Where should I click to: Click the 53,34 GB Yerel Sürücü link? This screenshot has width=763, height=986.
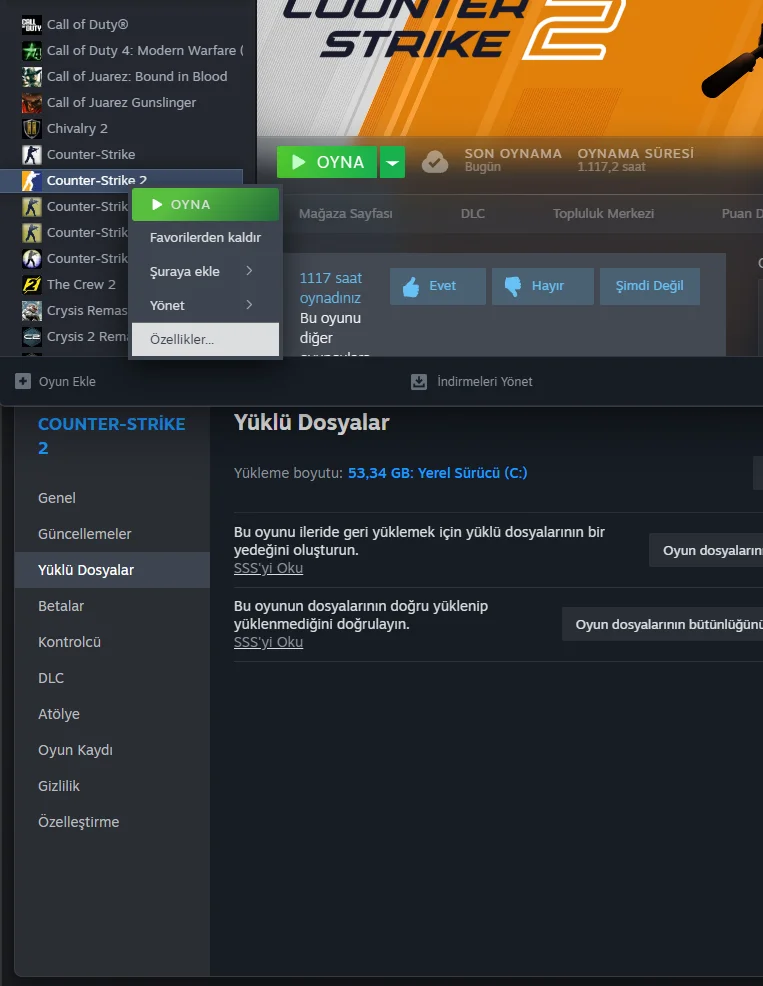(x=437, y=473)
